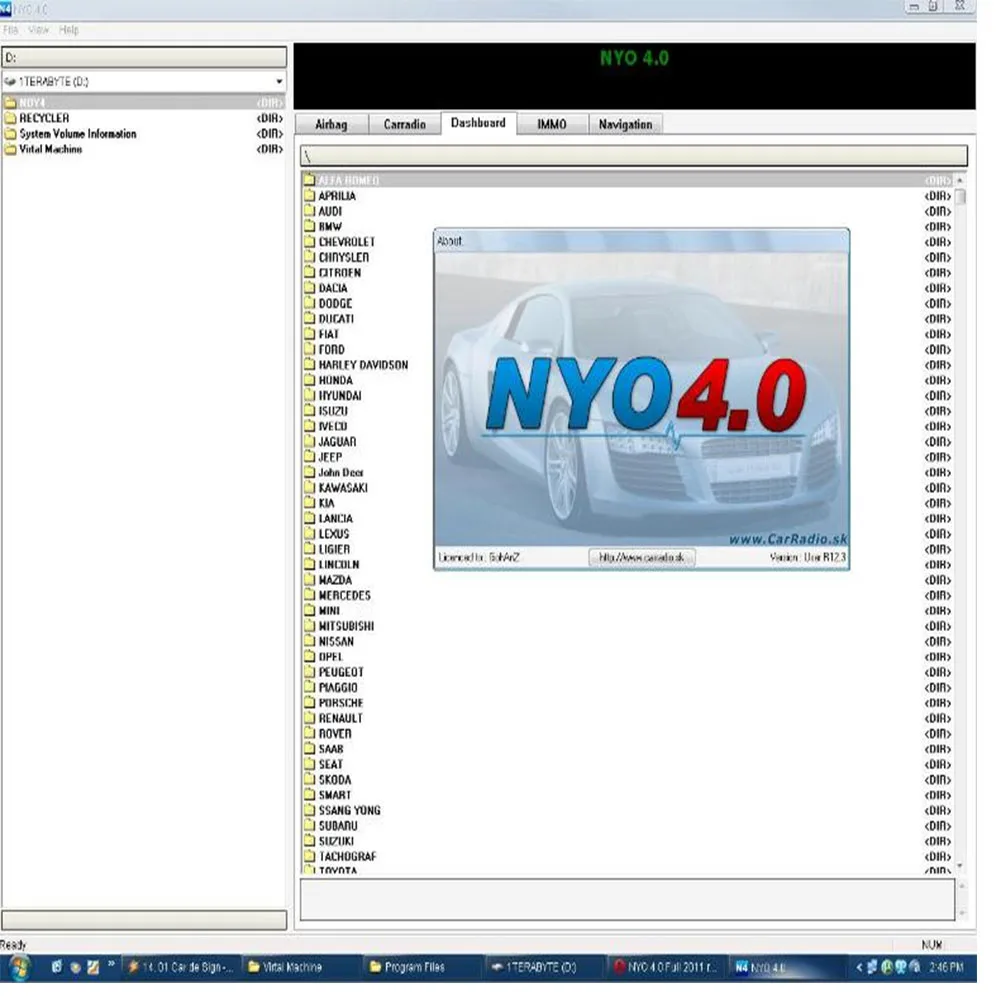Click the HYUNDAI folder icon

point(309,395)
